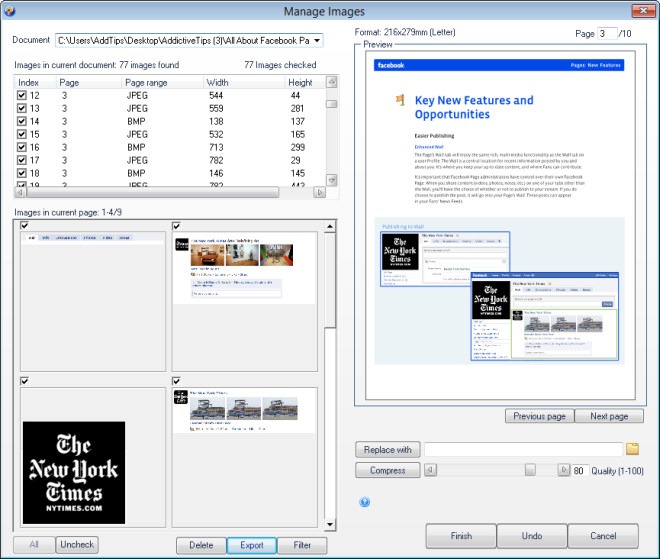Uncheck image index 18 checkbox
Viewport: 660px width, 559px height.
(22, 173)
